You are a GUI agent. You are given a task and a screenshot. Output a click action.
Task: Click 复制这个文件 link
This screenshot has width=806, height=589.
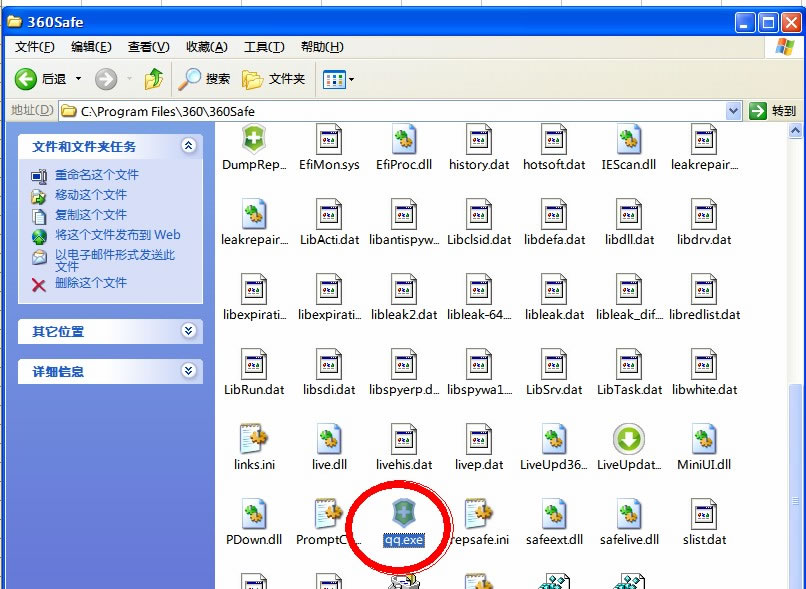[90, 215]
